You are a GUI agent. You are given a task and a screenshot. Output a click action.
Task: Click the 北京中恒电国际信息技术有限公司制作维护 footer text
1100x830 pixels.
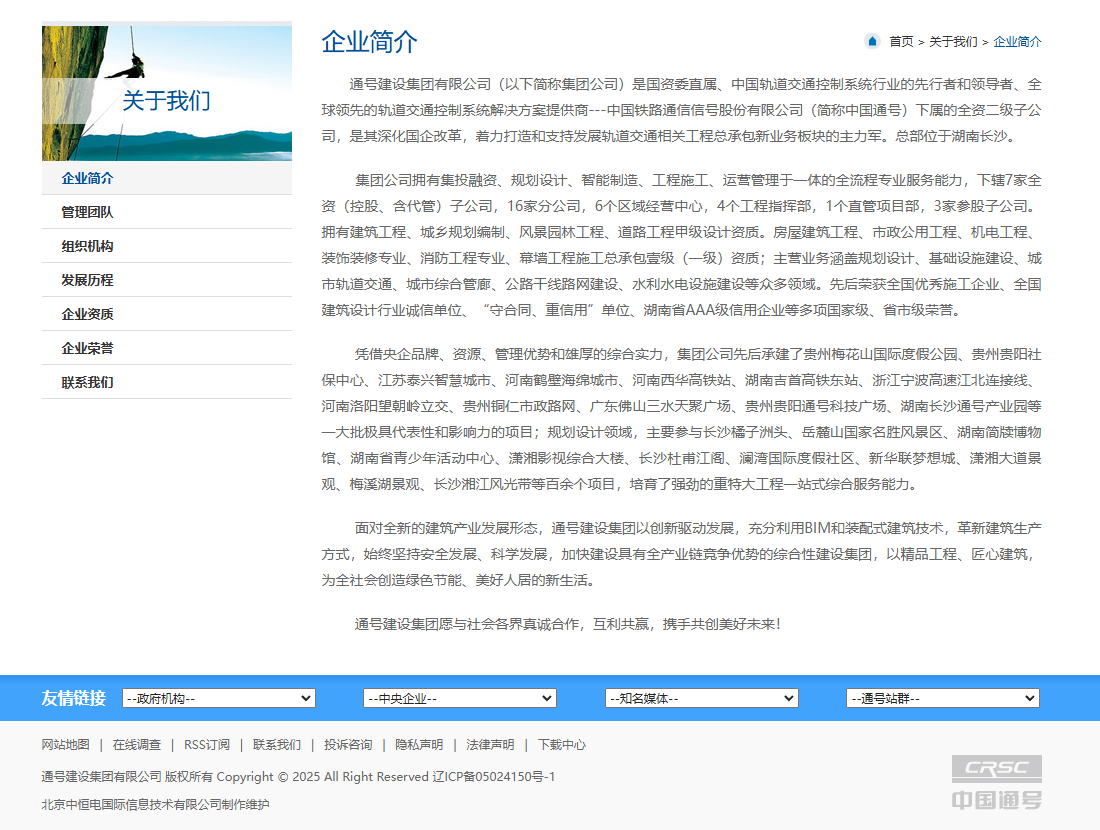tap(155, 804)
